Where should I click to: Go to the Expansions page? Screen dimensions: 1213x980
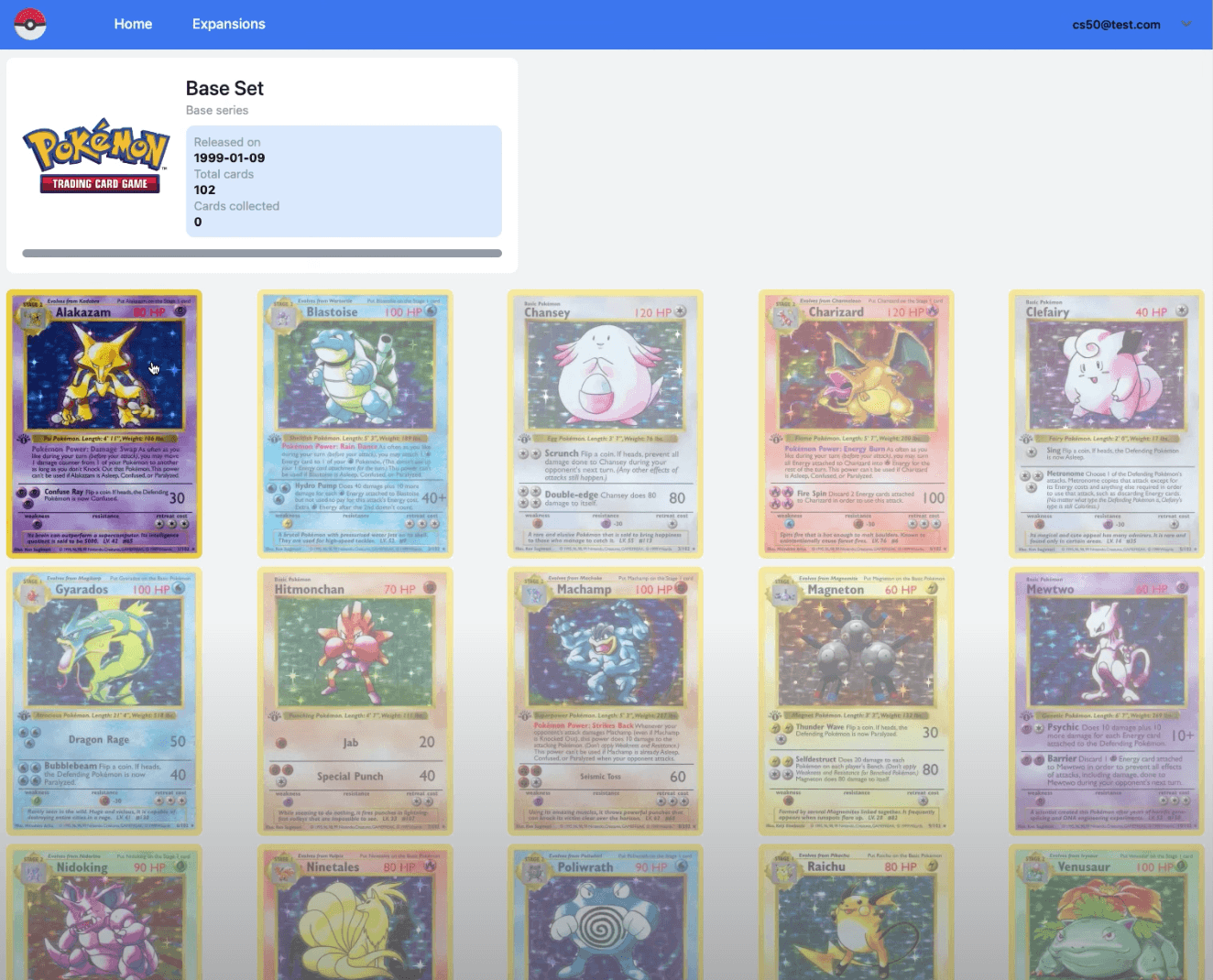(x=228, y=24)
